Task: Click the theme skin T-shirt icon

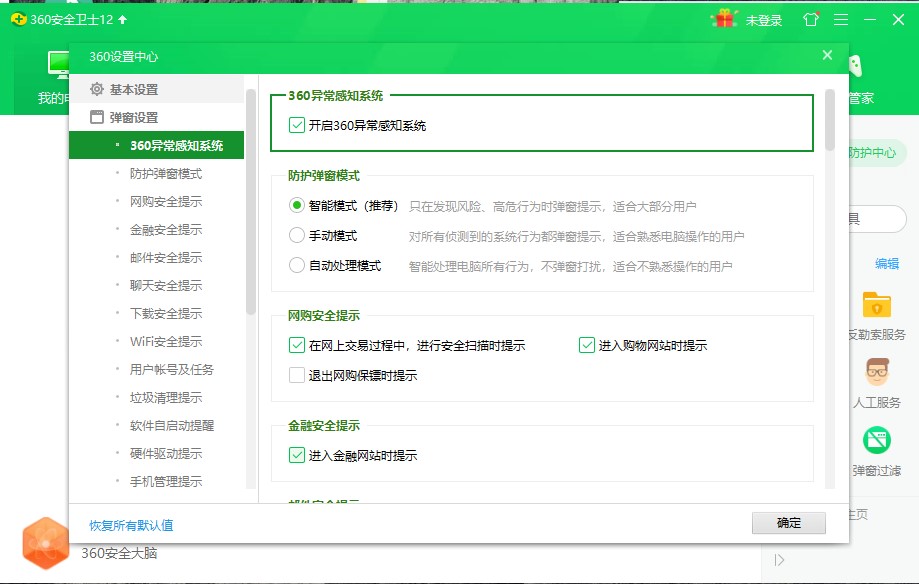Action: (810, 19)
